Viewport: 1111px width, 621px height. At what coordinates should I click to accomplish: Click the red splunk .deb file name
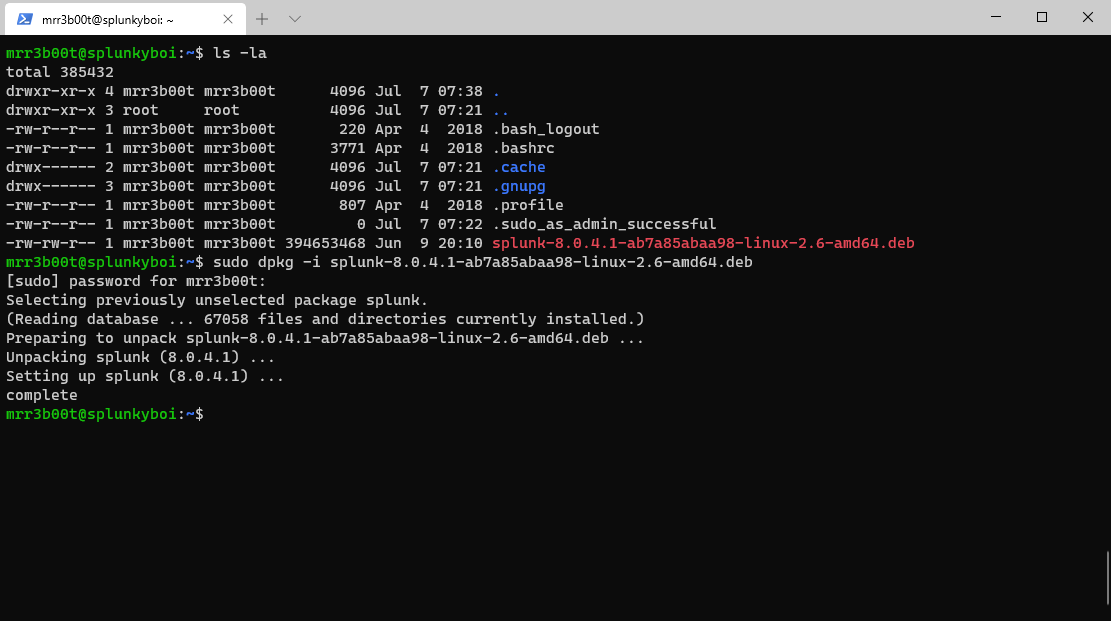point(703,243)
